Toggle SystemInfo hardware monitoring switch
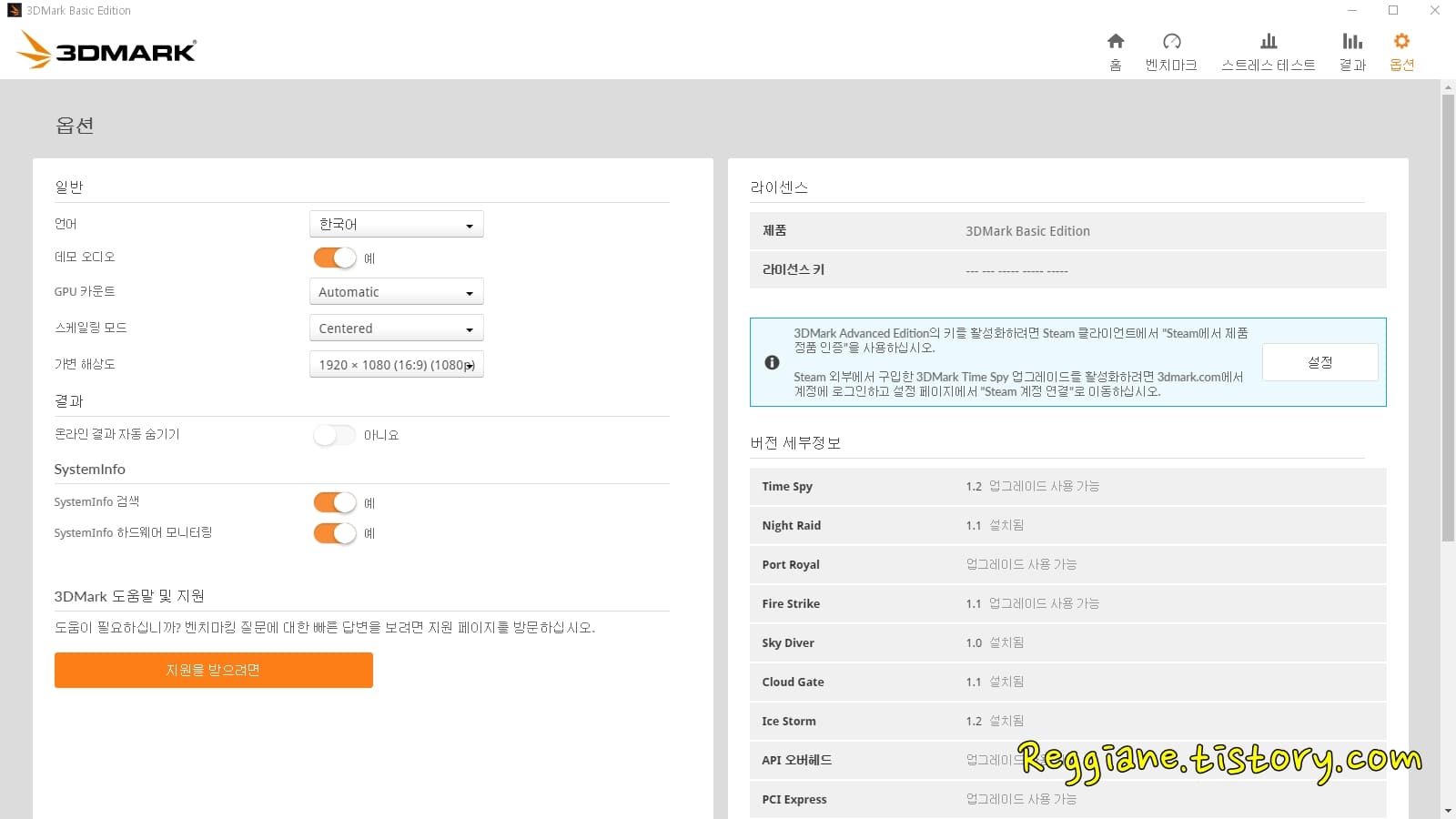Screen dimensions: 1456x819 pyautogui.click(x=335, y=533)
